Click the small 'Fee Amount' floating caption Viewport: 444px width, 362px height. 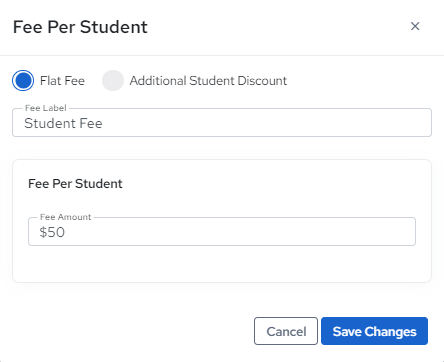(x=65, y=217)
